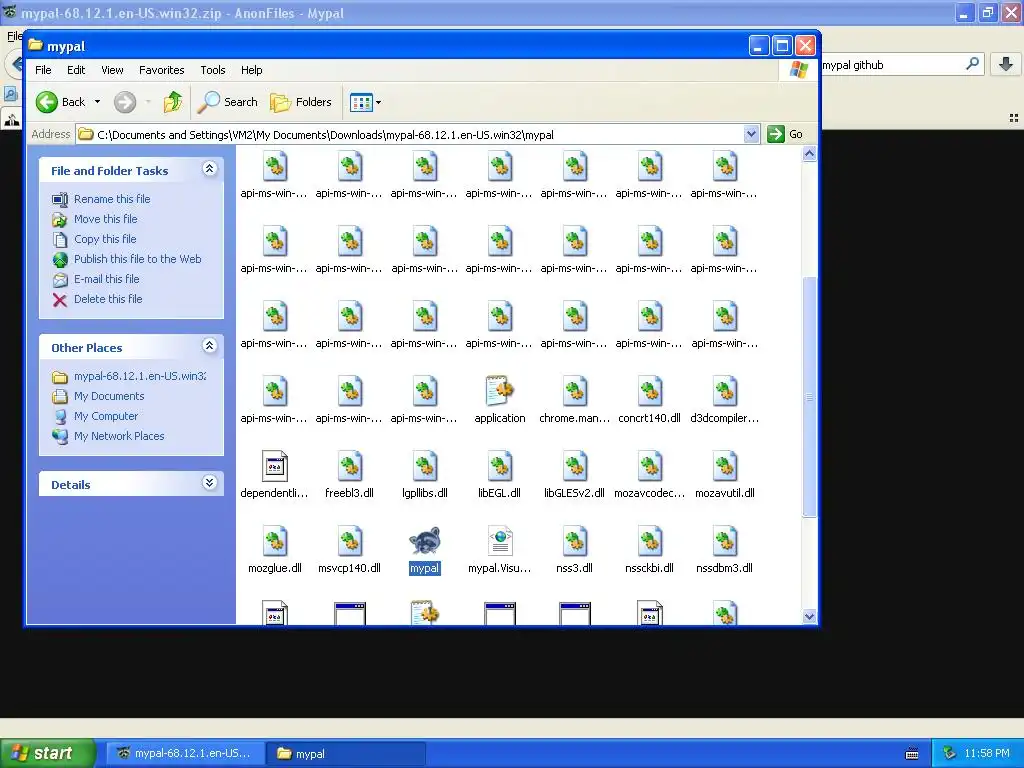Screen dimensions: 1024x768
Task: Select libEGL.dll file icon
Action: pos(500,466)
